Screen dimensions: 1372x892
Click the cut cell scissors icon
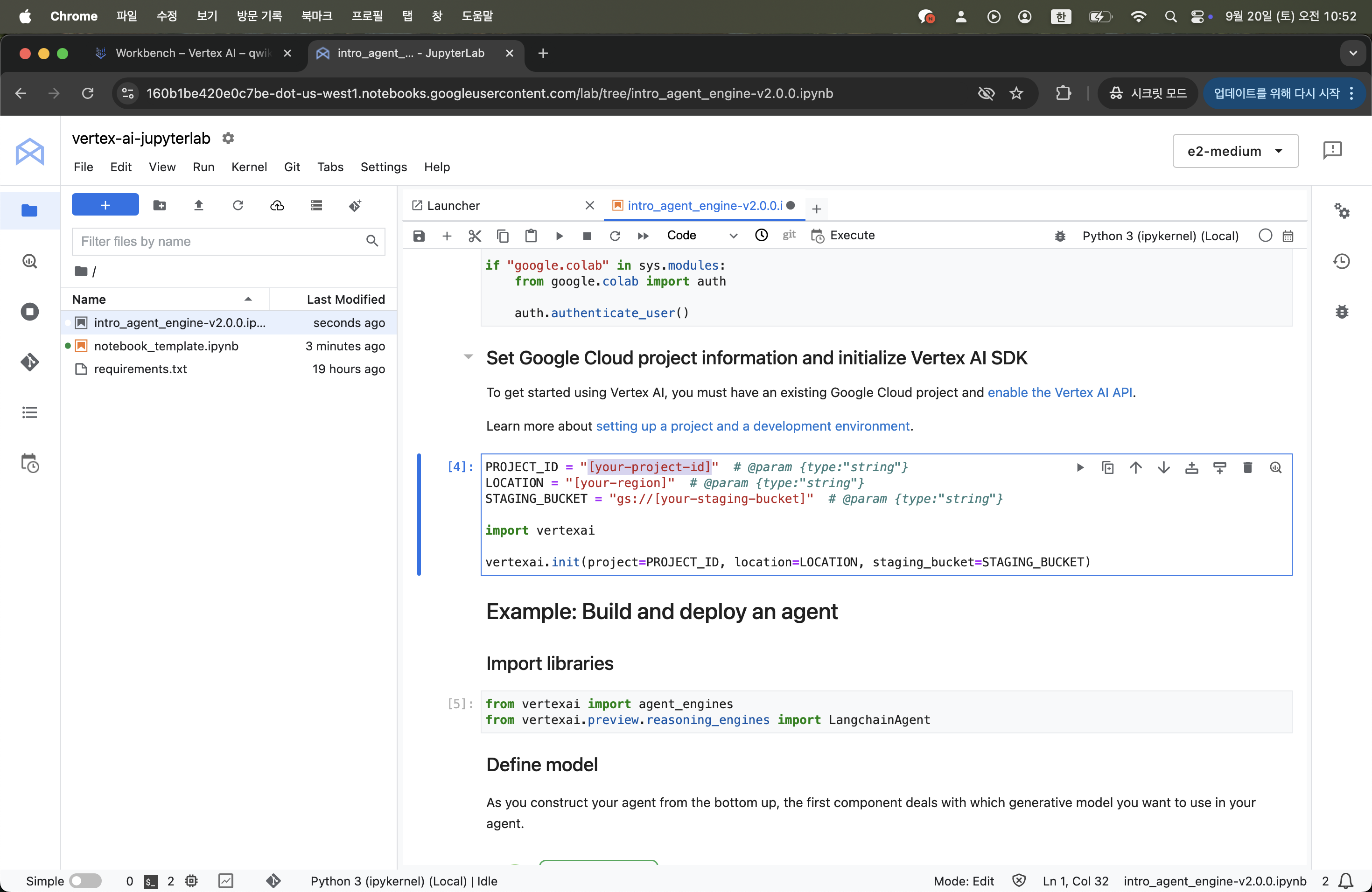tap(475, 236)
